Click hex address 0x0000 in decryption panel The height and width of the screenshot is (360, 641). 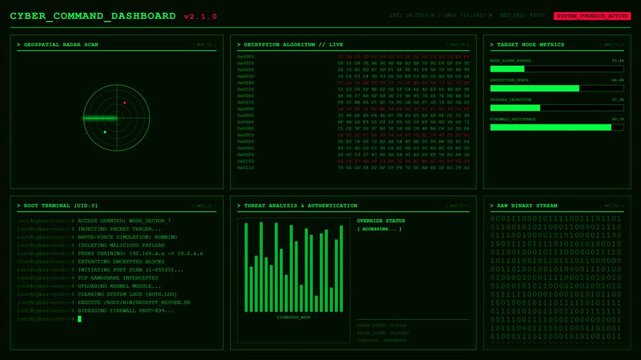pyautogui.click(x=246, y=57)
